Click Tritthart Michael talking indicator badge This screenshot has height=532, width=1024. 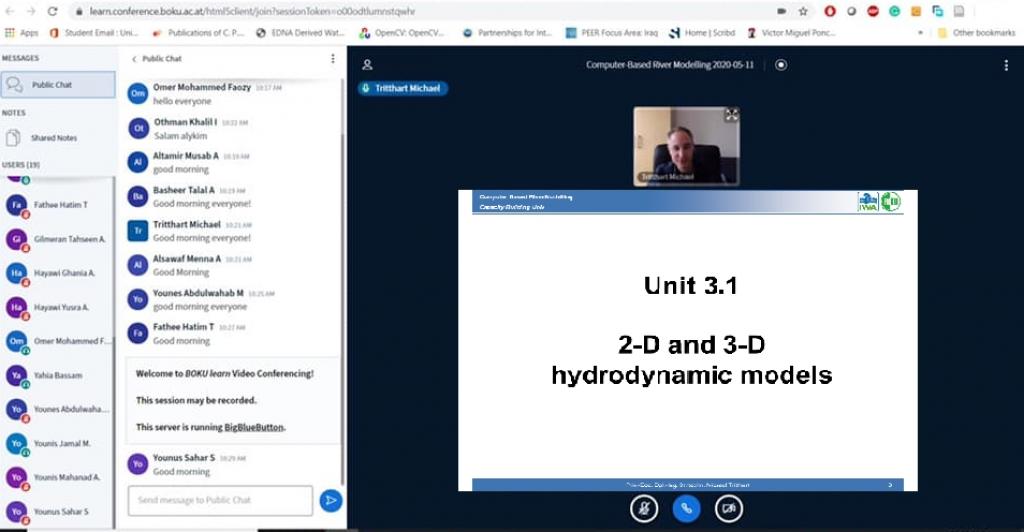tap(404, 88)
